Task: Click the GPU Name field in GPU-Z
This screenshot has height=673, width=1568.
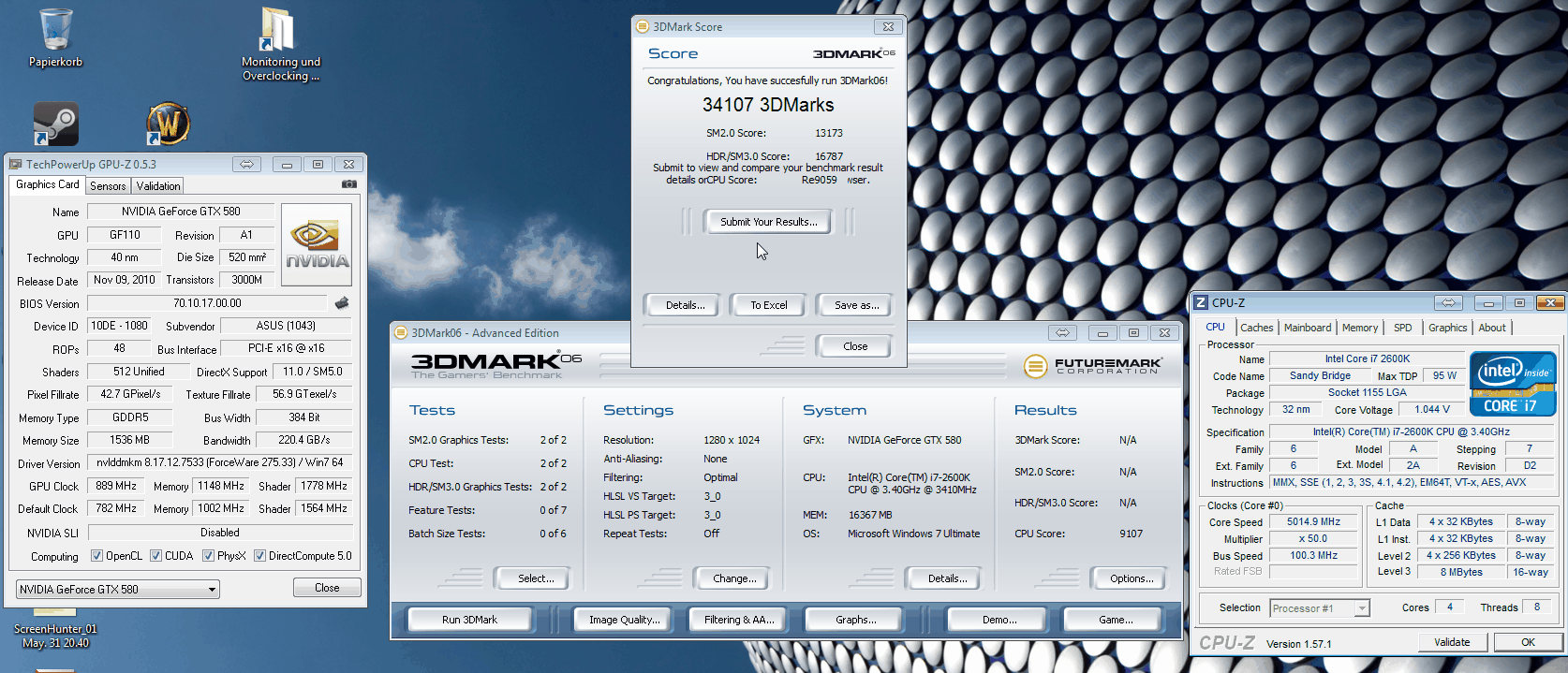Action: pos(181,212)
